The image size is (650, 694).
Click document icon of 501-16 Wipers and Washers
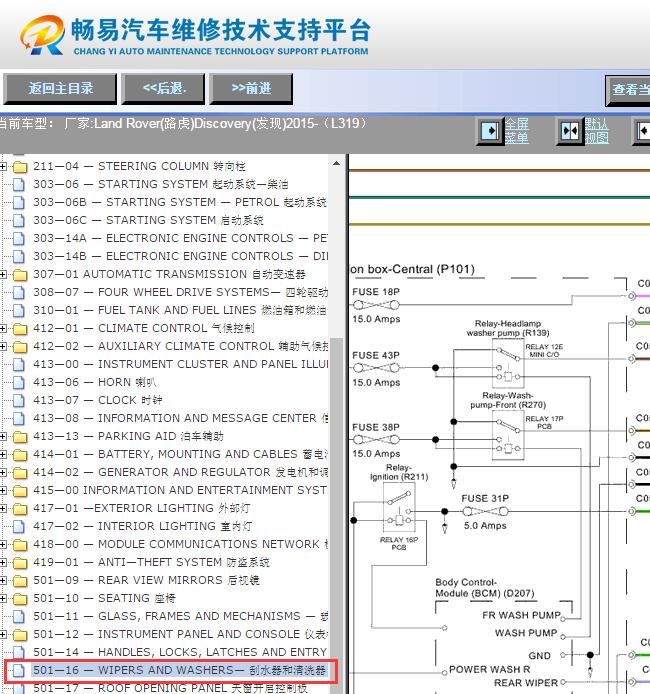click(x=19, y=671)
